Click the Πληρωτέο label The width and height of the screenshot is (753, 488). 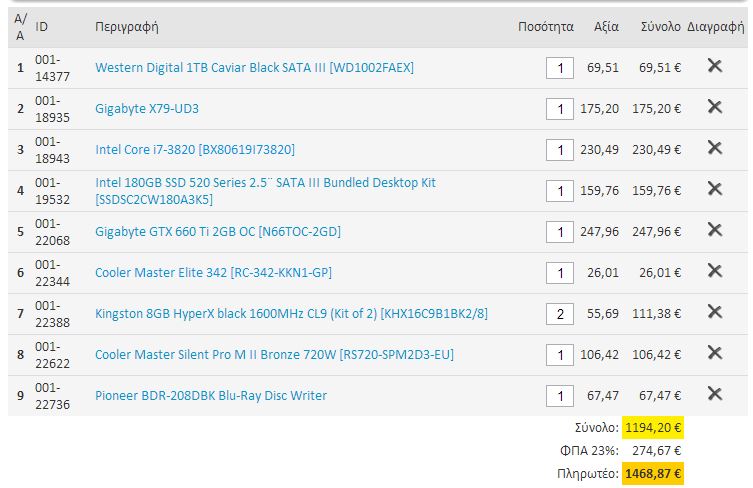pos(588,475)
